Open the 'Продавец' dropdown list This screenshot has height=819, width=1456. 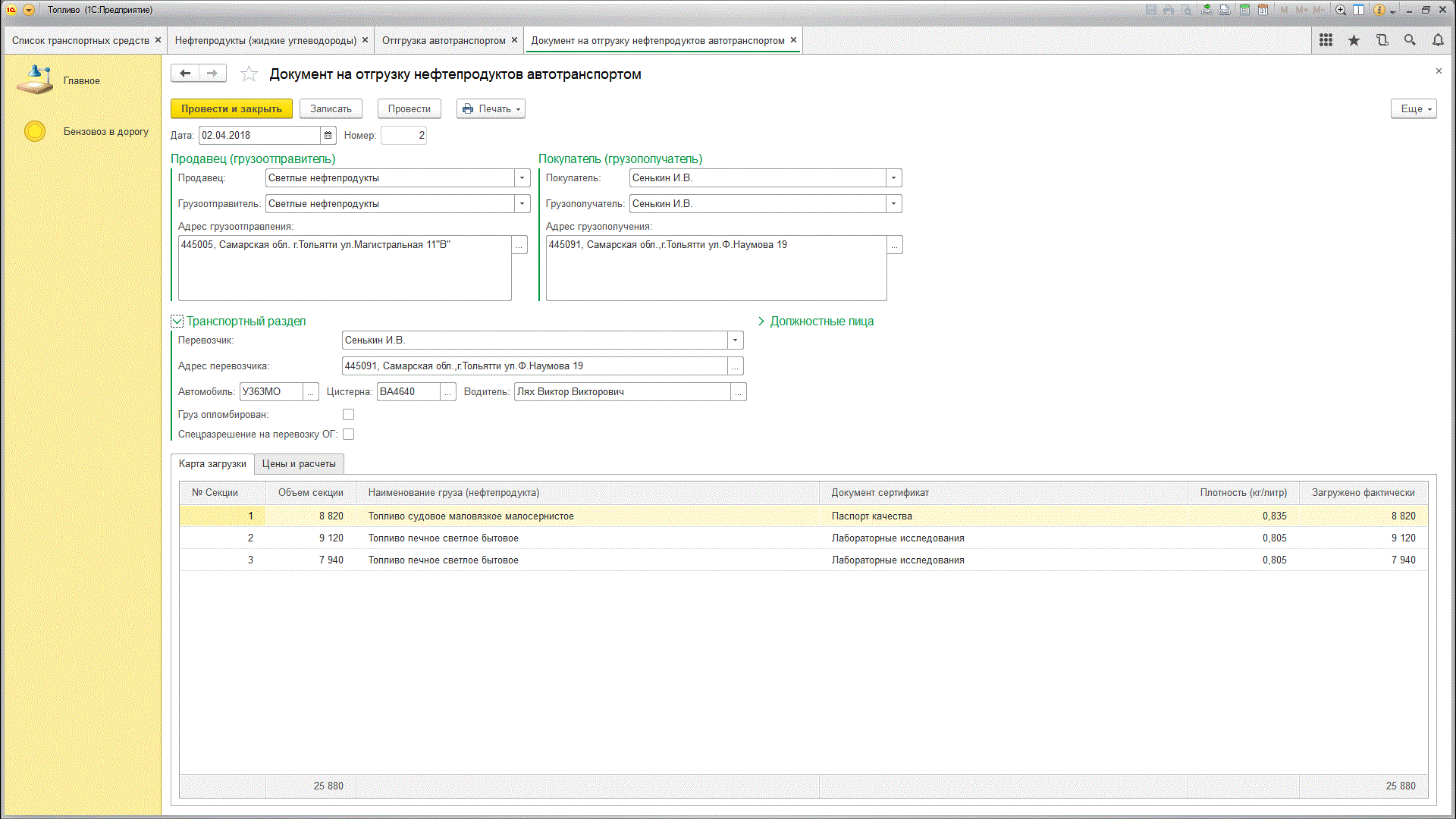click(x=522, y=178)
